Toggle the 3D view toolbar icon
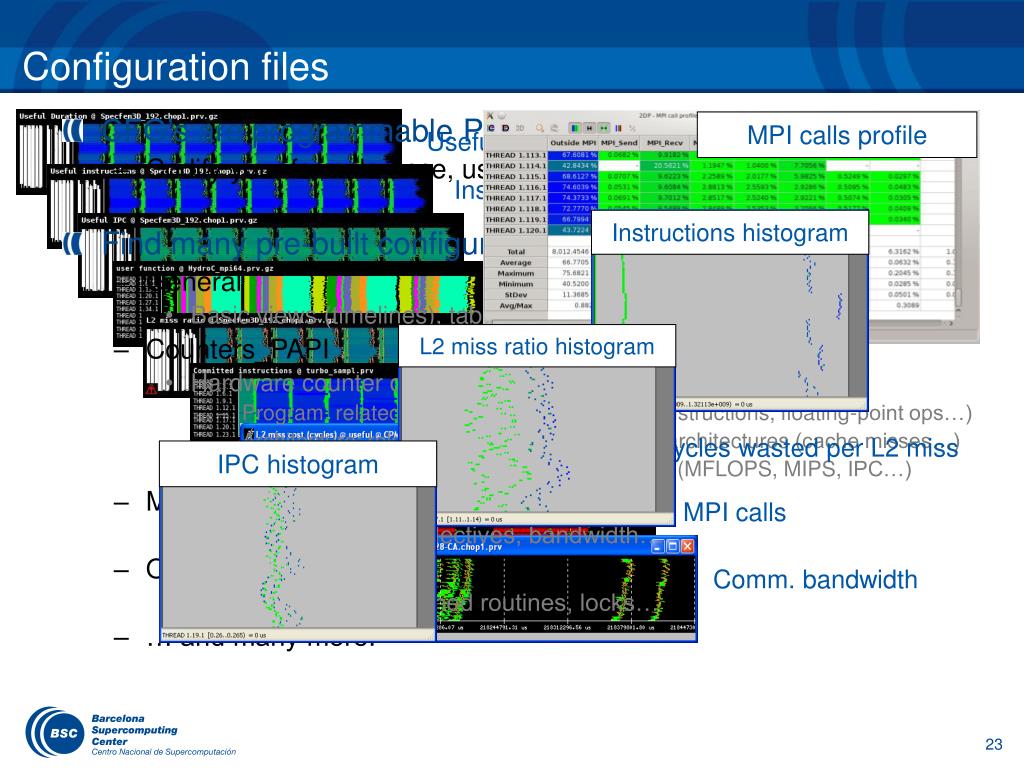This screenshot has width=1024, height=768. [520, 129]
